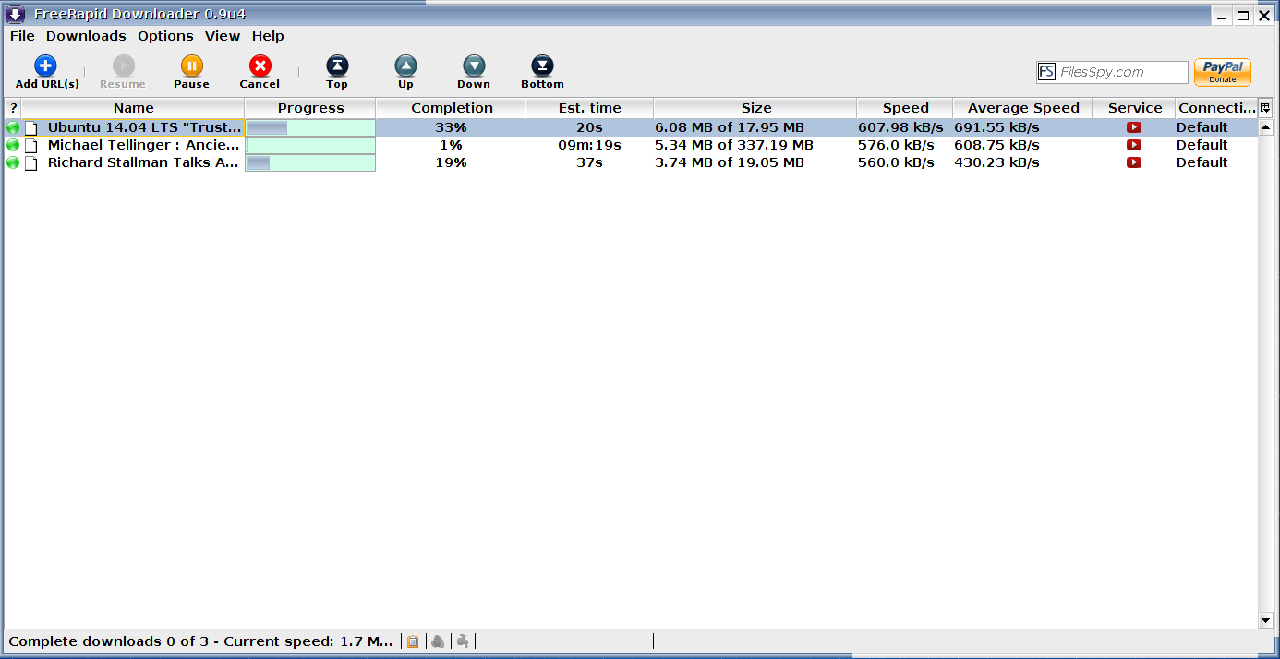1280x659 pixels.
Task: Cancel the selected download
Action: (x=260, y=67)
